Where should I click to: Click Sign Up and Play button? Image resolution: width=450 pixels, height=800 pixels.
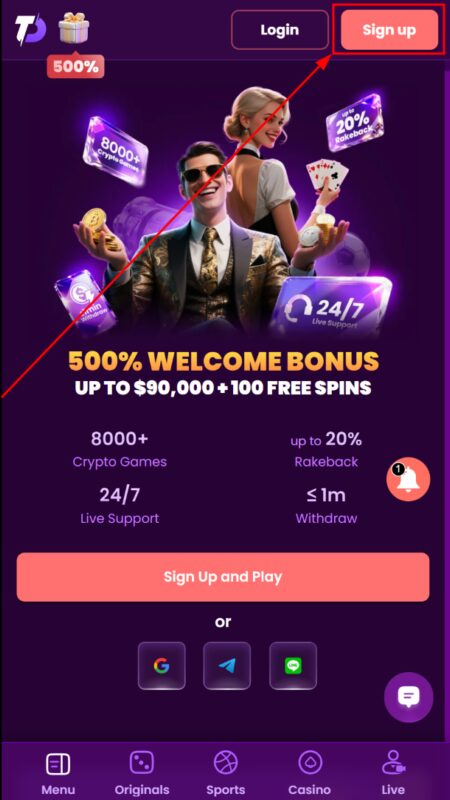coord(223,577)
